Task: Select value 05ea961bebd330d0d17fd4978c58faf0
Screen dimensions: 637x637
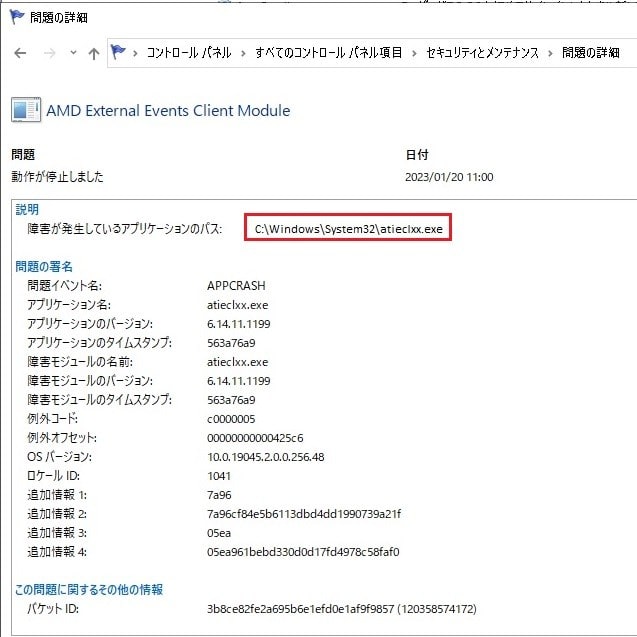Action: [x=303, y=552]
